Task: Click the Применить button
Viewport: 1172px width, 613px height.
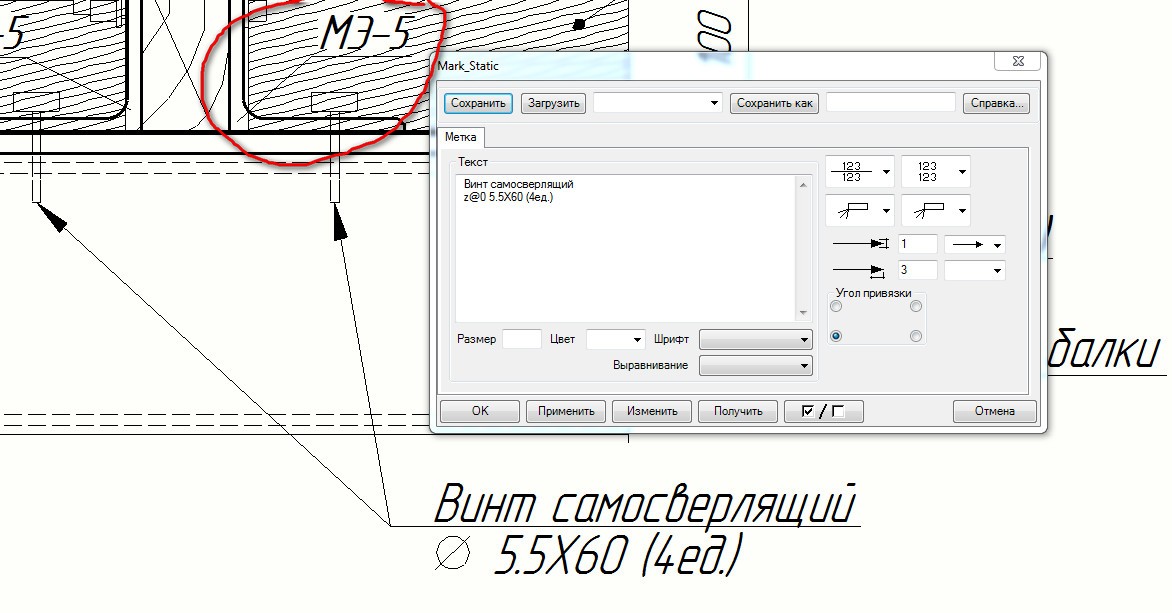Action: (x=566, y=411)
